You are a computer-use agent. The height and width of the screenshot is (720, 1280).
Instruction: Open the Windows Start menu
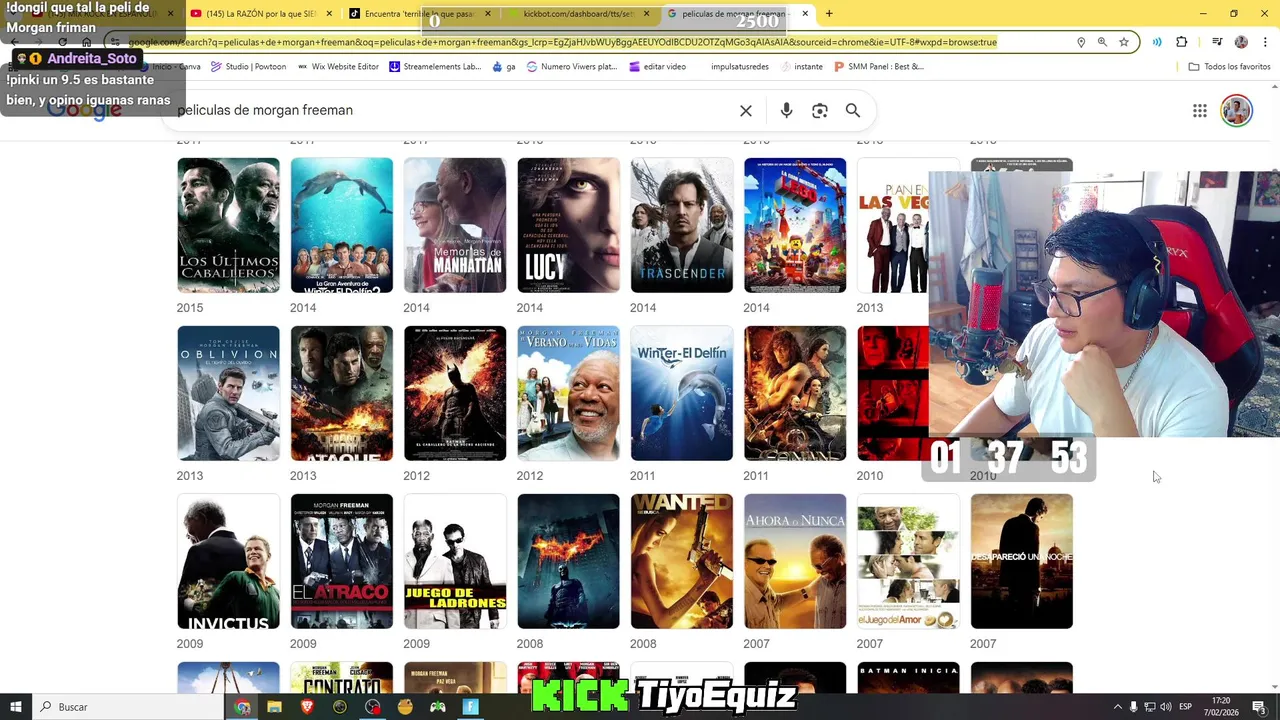15,707
